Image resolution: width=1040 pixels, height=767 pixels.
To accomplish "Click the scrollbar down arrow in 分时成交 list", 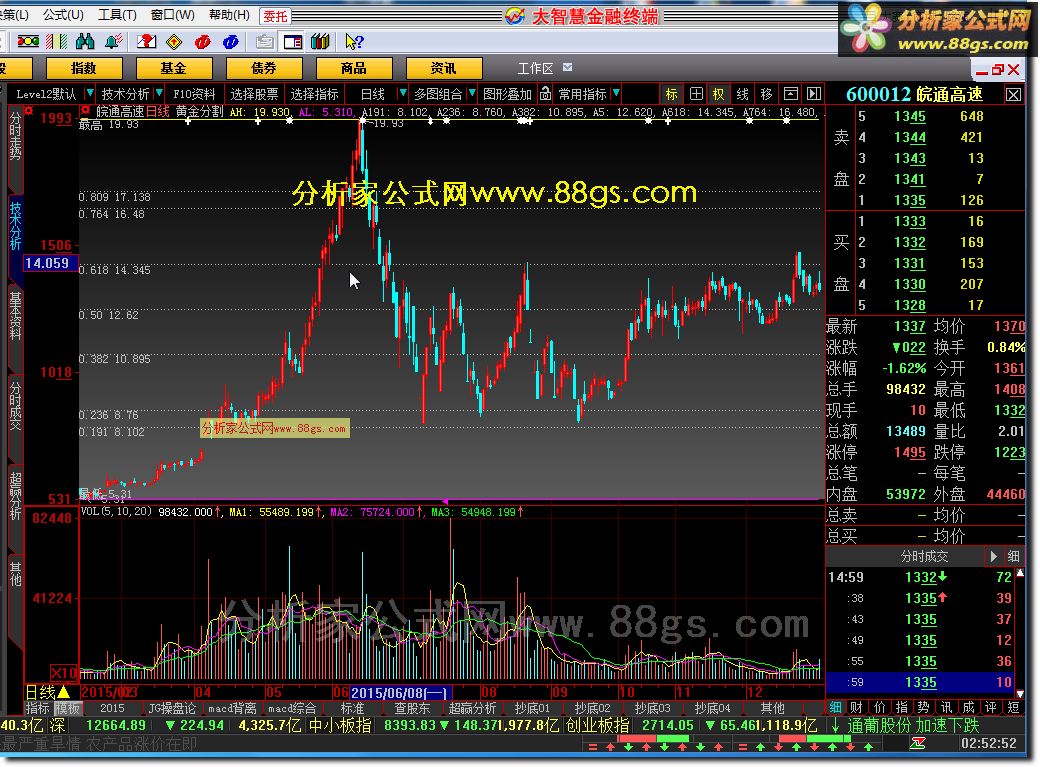I will [x=1020, y=693].
